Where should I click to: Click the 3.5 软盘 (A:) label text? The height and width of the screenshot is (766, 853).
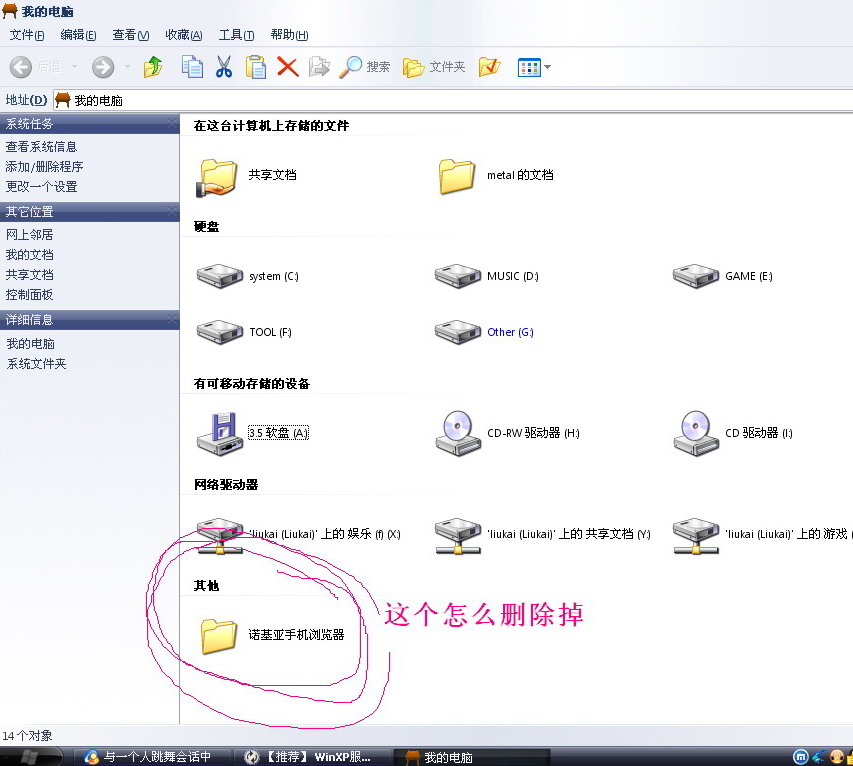point(279,433)
